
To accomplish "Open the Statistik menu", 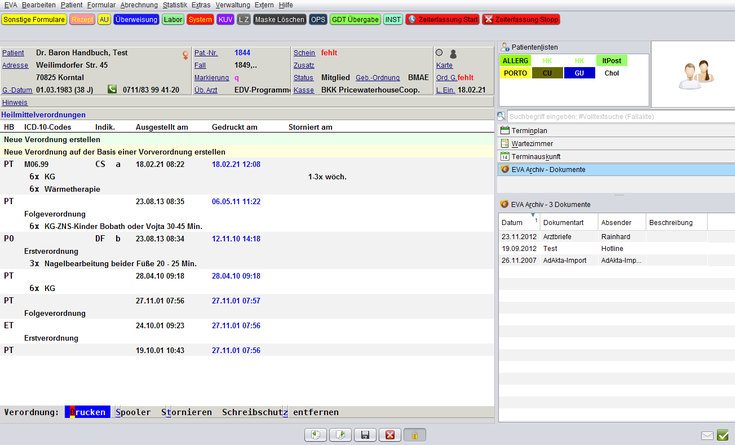I will tap(175, 5).
